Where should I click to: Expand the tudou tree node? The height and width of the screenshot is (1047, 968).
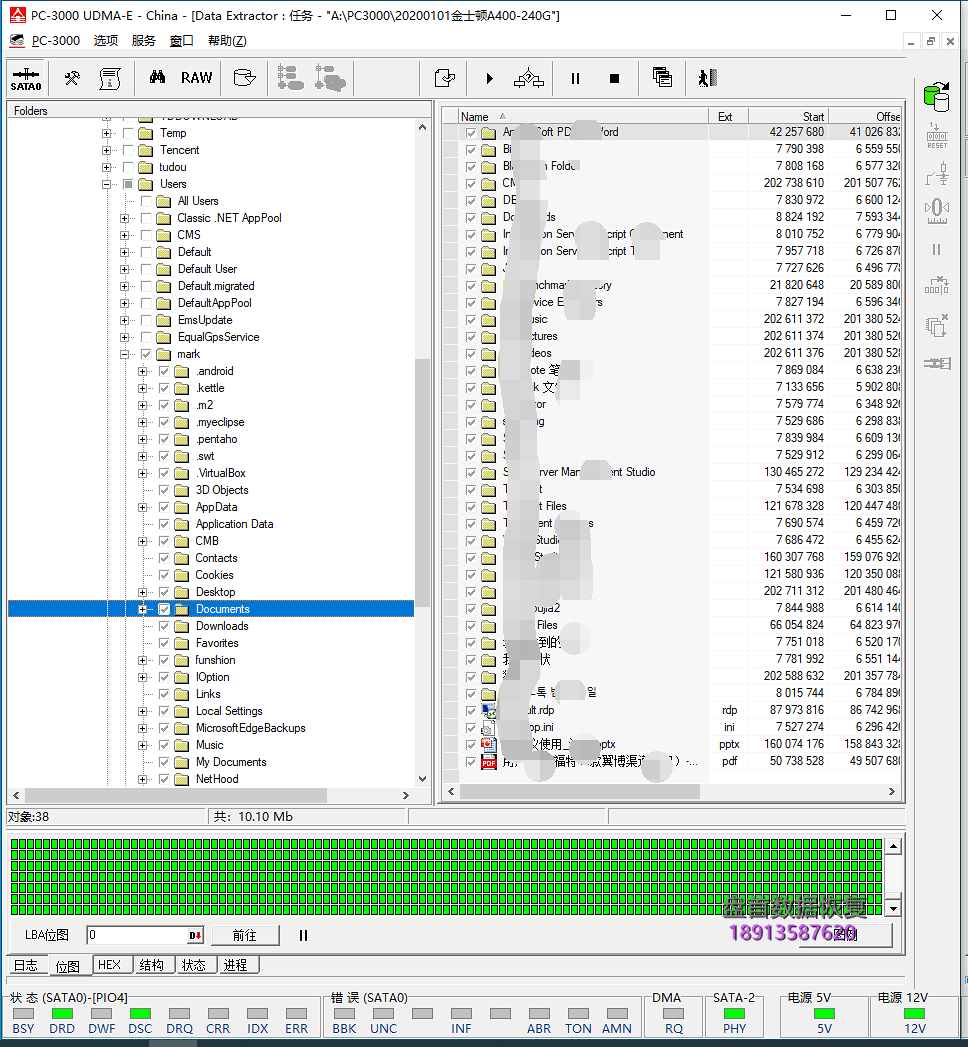pos(106,167)
